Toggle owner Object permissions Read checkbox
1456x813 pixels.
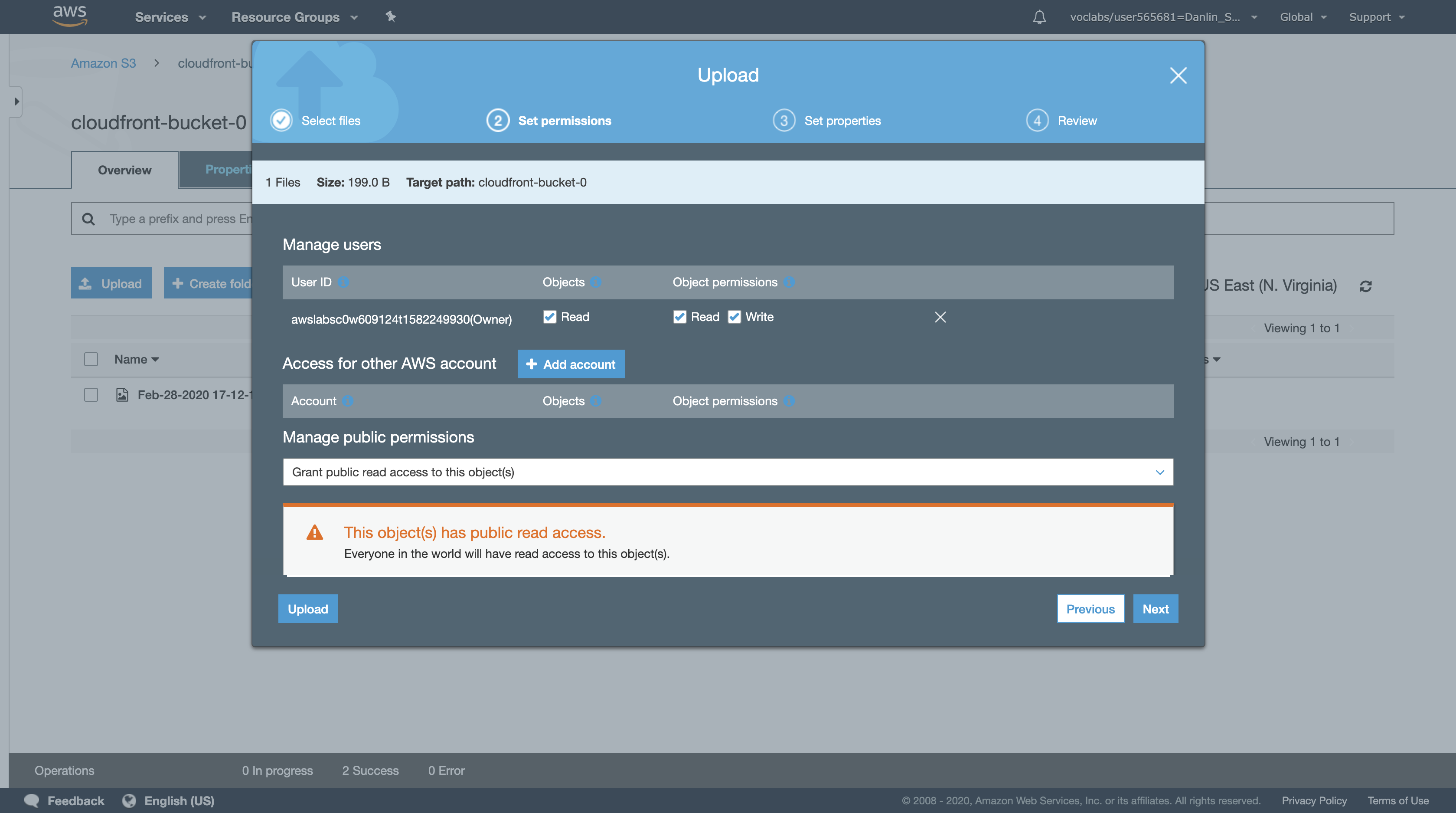coord(679,317)
